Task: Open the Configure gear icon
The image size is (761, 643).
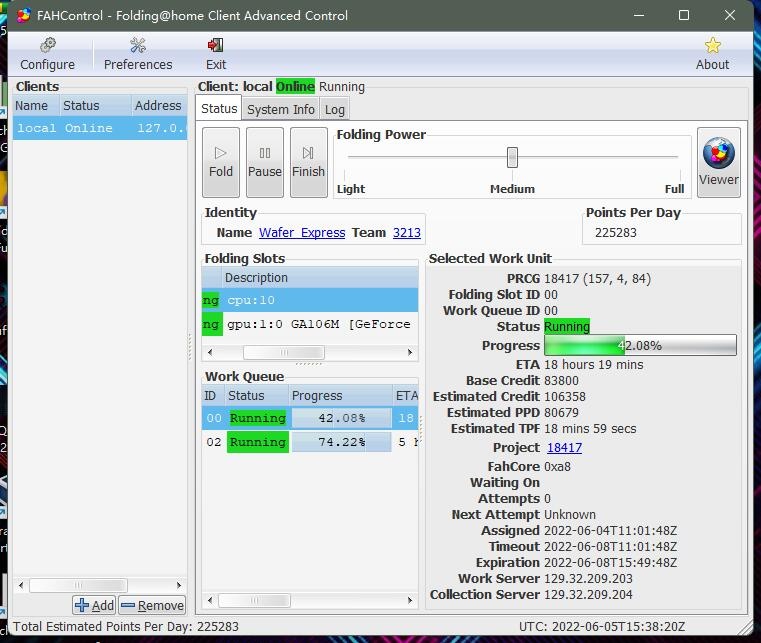Action: tap(48, 45)
